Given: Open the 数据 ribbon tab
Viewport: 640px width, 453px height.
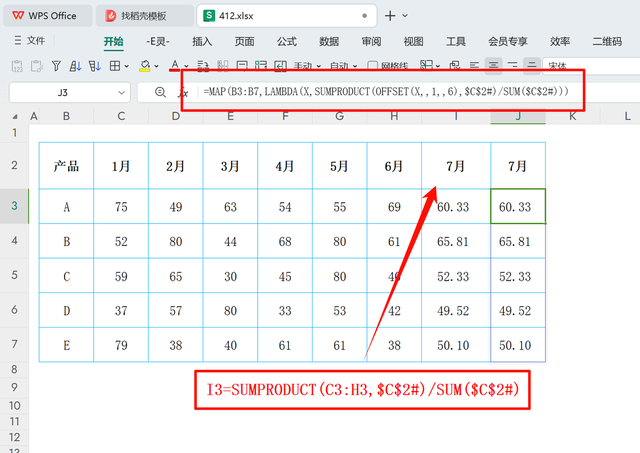Looking at the screenshot, I should click(329, 41).
